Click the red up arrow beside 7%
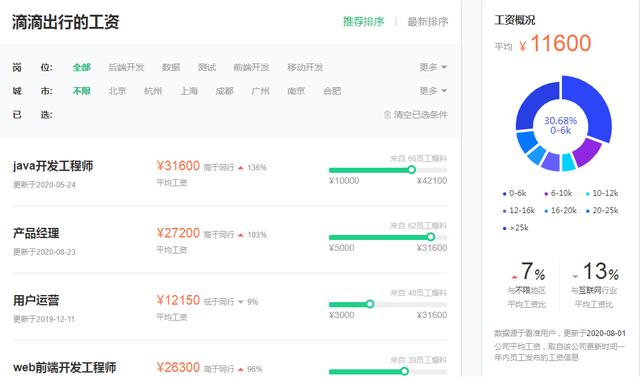The height and width of the screenshot is (377, 640). click(x=514, y=277)
